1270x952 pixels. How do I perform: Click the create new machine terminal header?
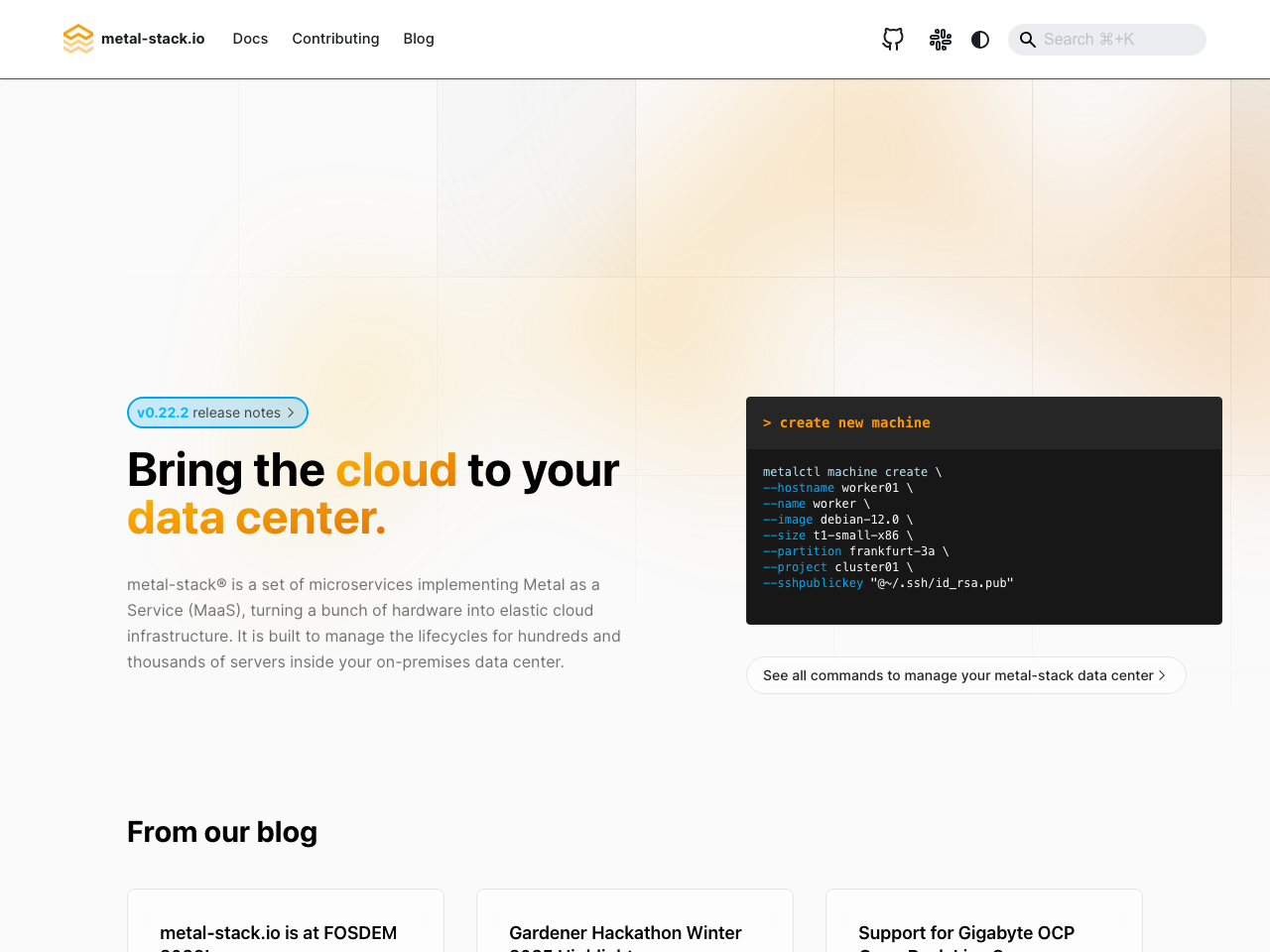pos(982,422)
